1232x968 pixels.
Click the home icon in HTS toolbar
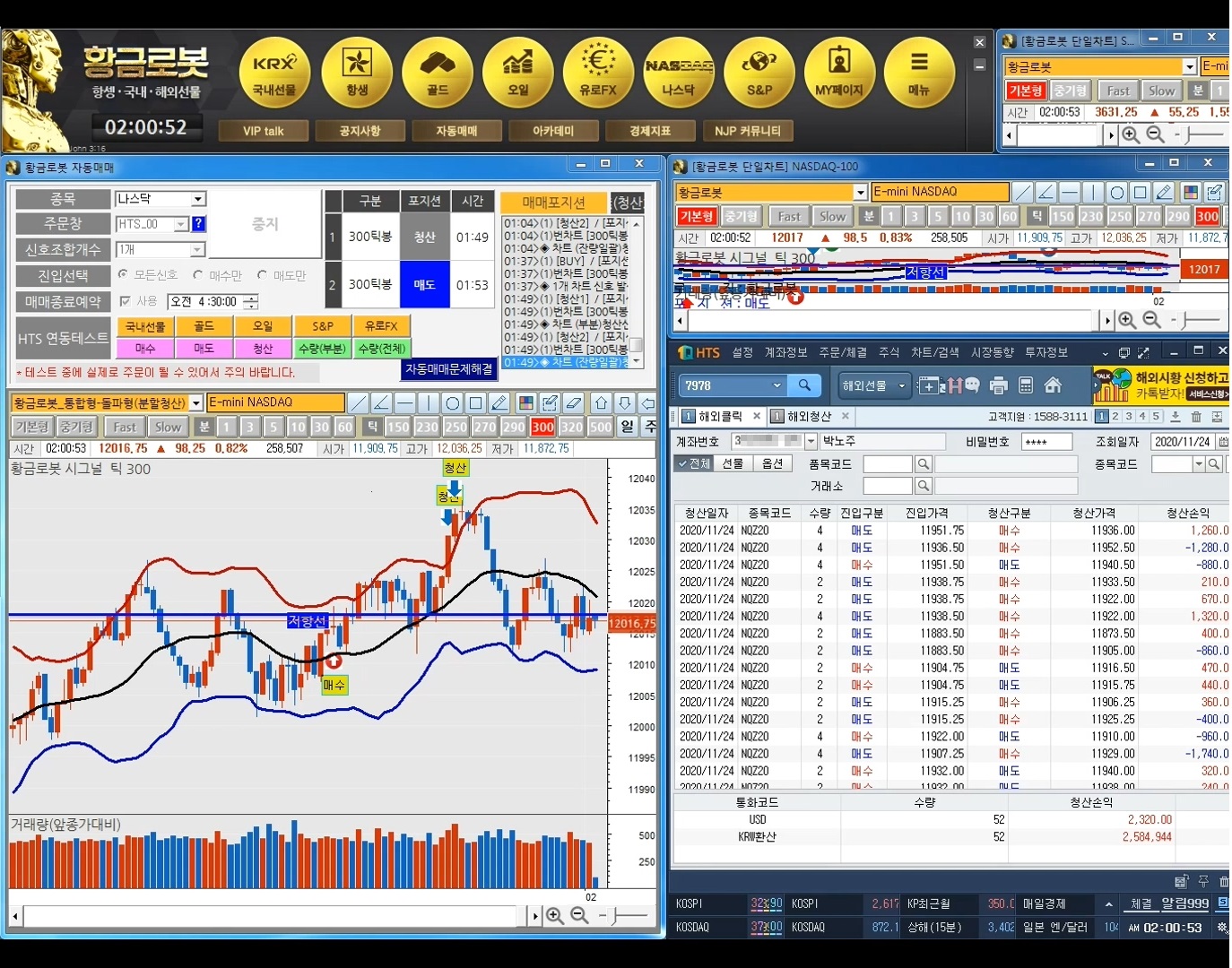[1053, 385]
